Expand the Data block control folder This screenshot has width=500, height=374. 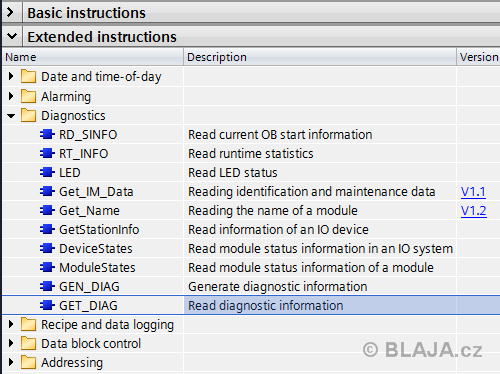pos(11,343)
